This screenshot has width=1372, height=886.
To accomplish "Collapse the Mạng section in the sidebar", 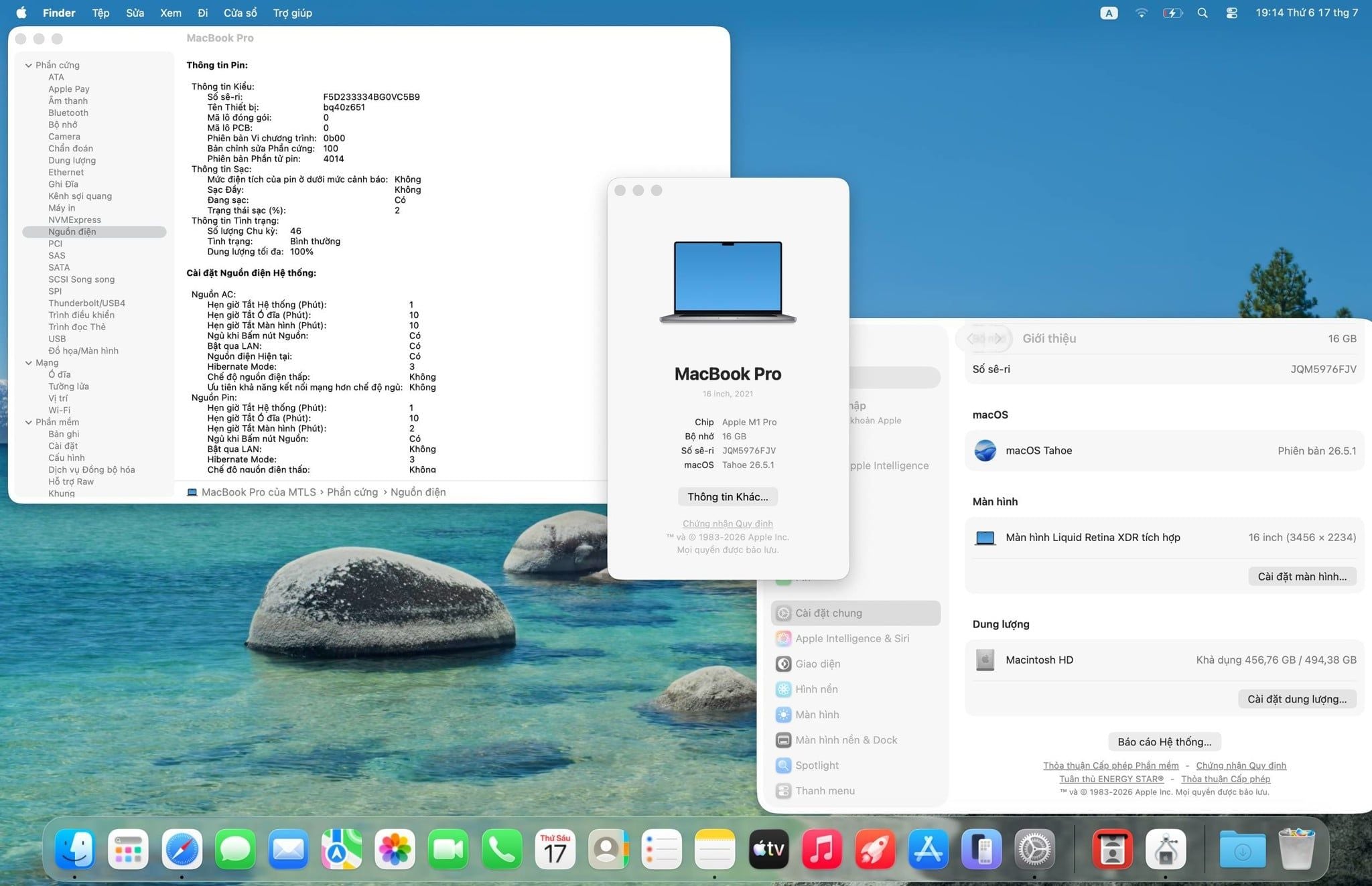I will tap(28, 362).
